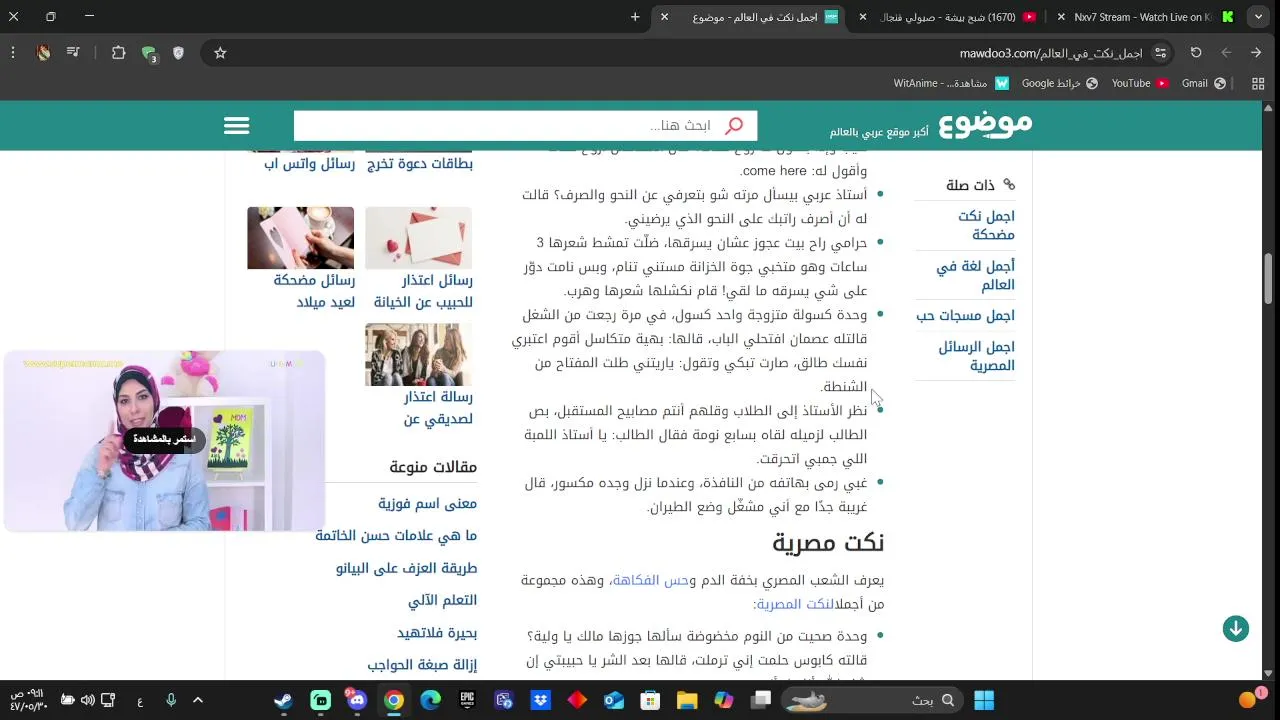Follow the 'لنكت المصرية' inline link
Screen dimensions: 1280x720
point(795,604)
